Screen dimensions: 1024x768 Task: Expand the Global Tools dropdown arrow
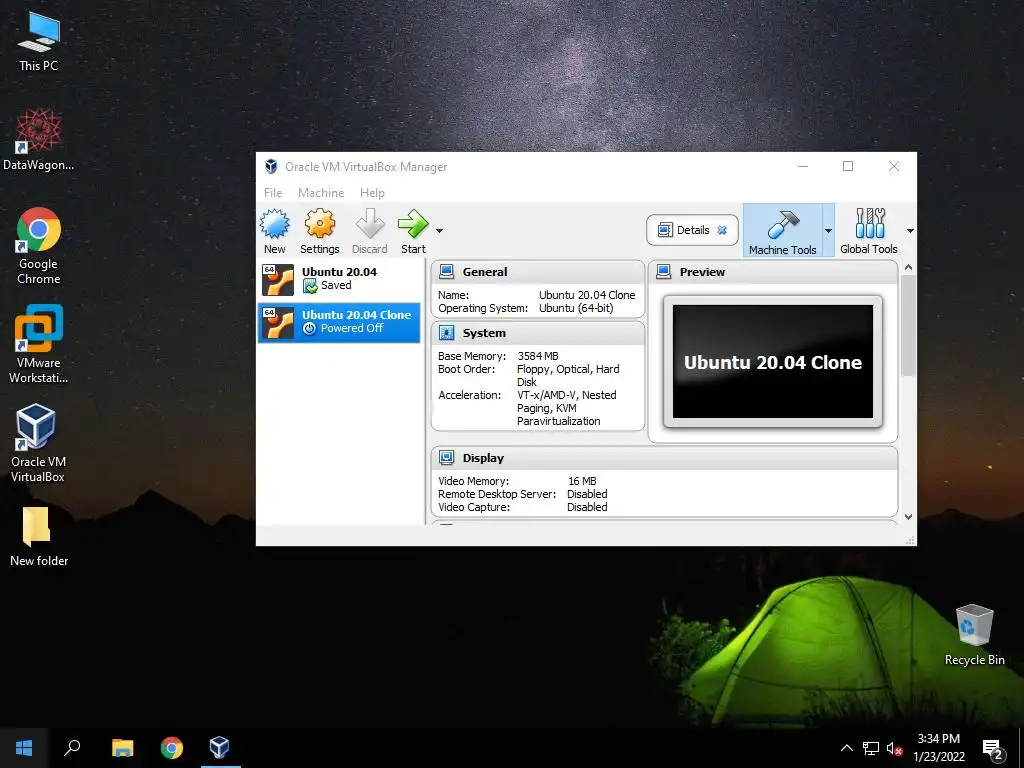pos(910,231)
